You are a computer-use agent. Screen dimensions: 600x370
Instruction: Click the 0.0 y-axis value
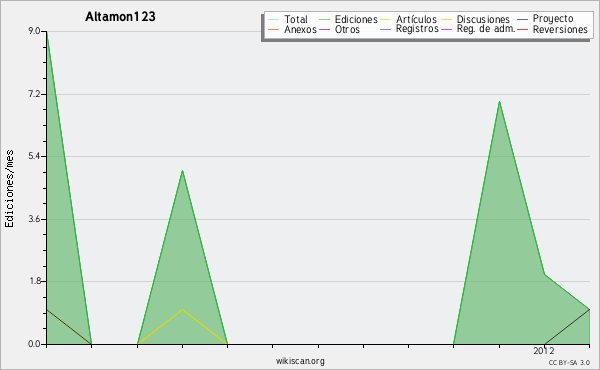(x=34, y=344)
